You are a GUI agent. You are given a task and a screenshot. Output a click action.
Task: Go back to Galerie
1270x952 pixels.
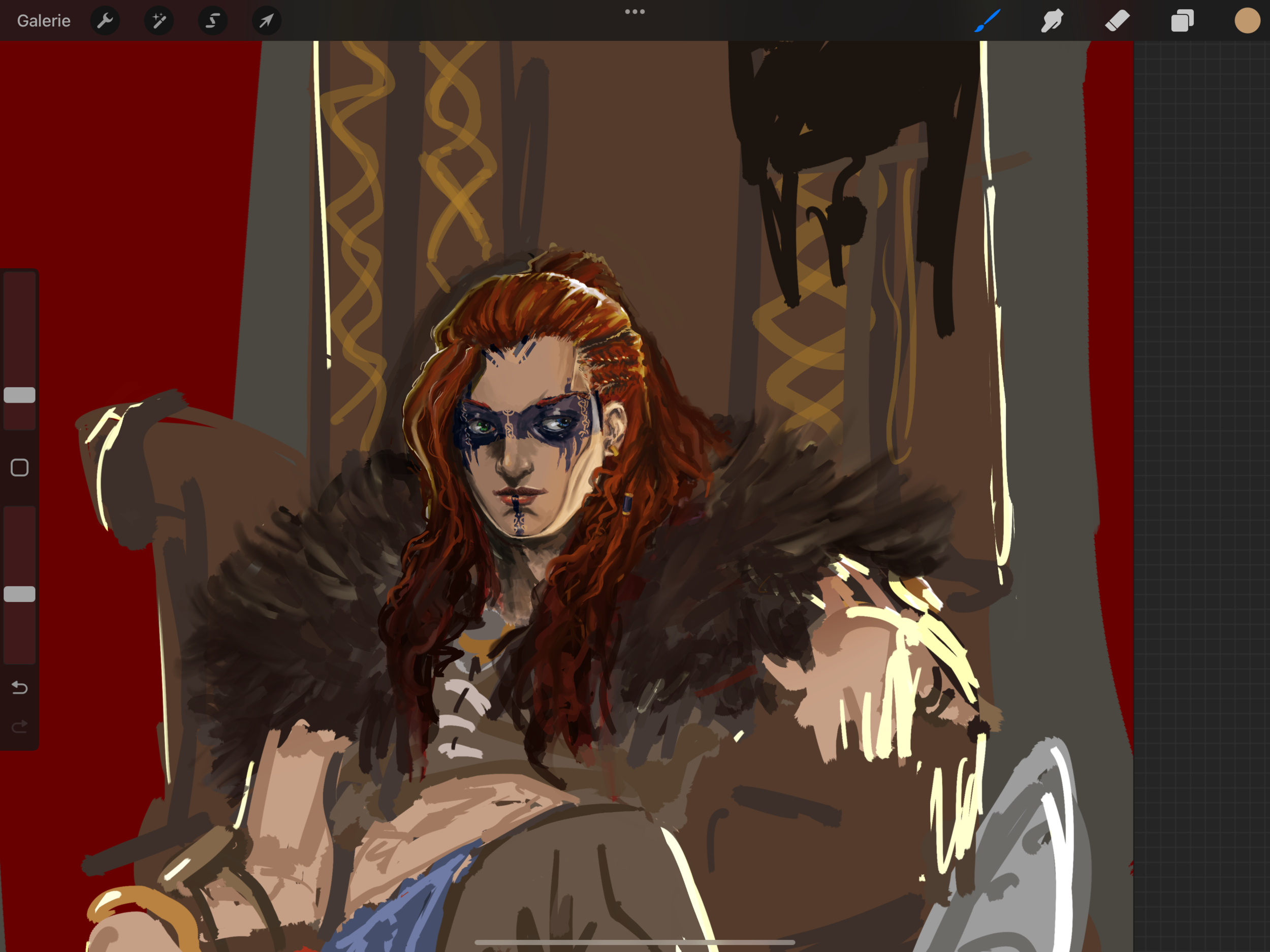(x=44, y=21)
